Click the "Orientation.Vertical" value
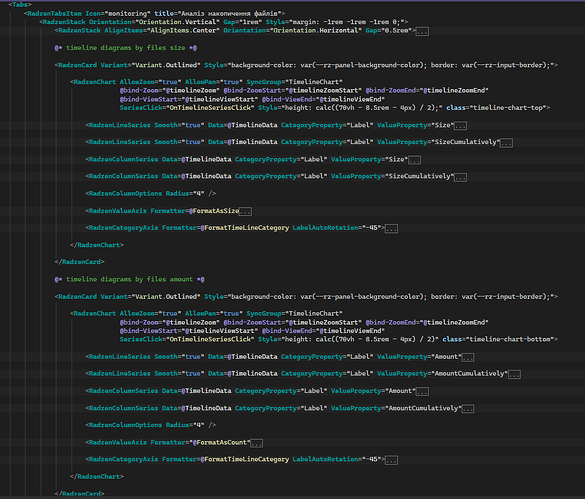 pyautogui.click(x=177, y=22)
